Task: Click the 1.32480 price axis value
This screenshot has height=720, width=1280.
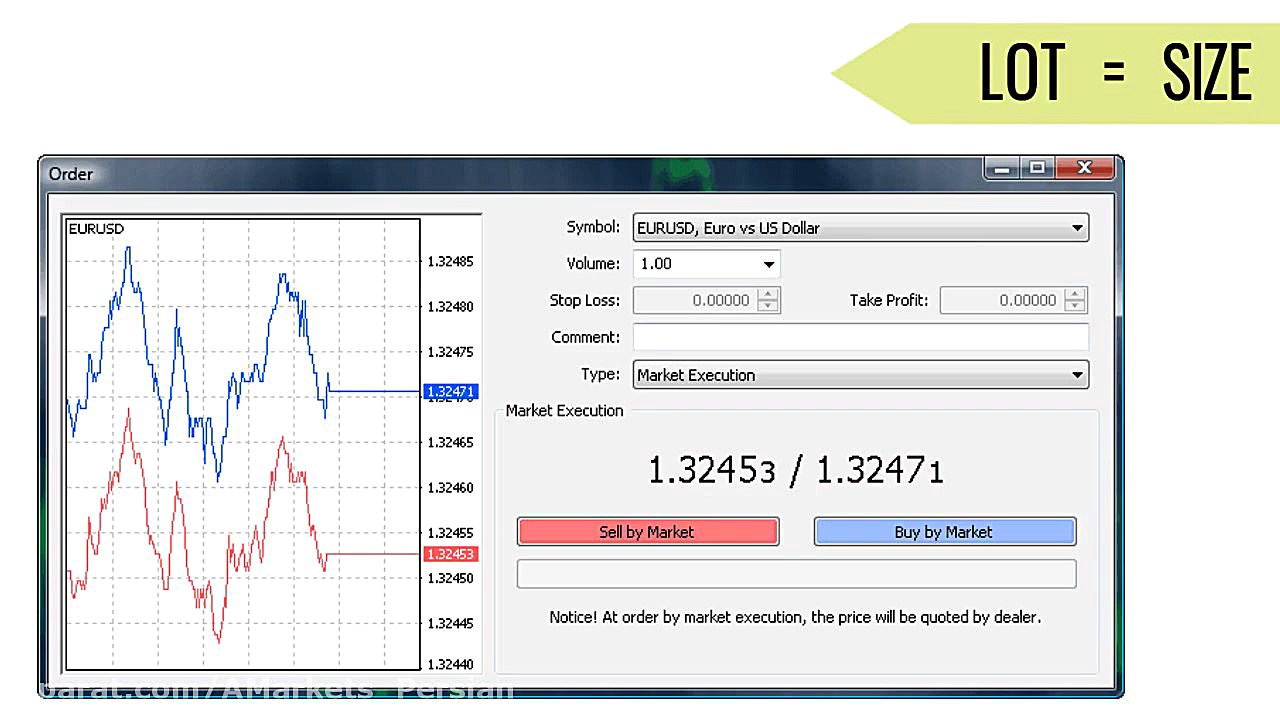Action: [x=450, y=307]
